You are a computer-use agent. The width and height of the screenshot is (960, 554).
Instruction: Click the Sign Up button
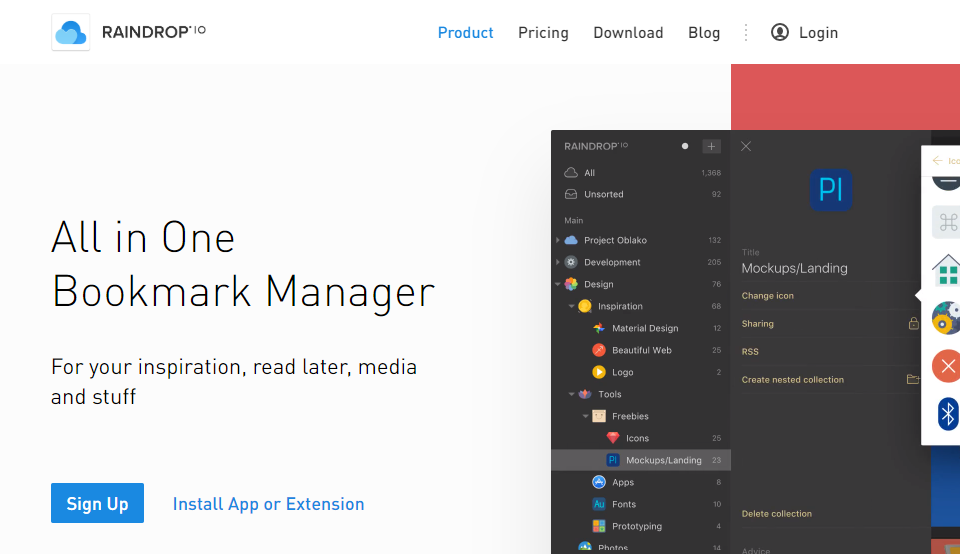[x=97, y=503]
